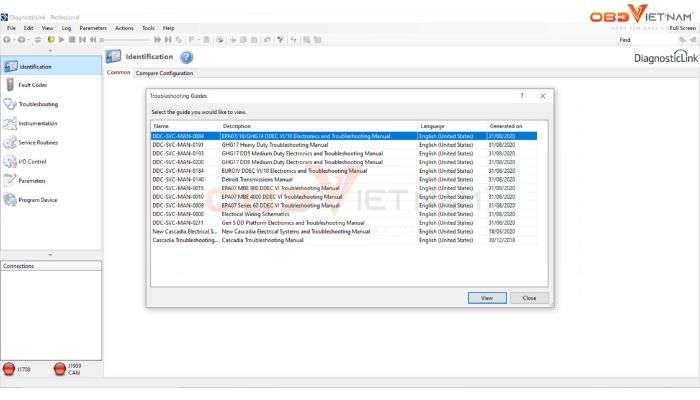Open the View menu

[47, 28]
